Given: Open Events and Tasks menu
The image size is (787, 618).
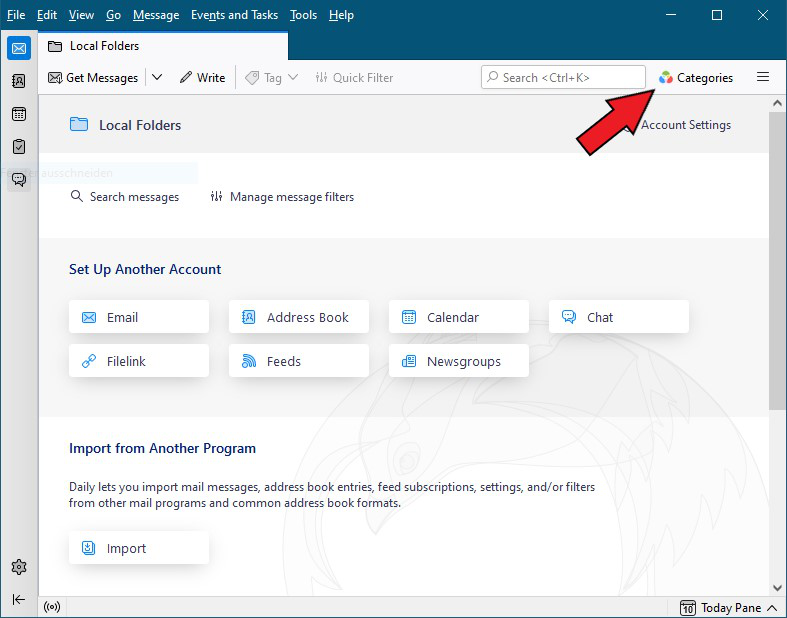Looking at the screenshot, I should pos(234,15).
